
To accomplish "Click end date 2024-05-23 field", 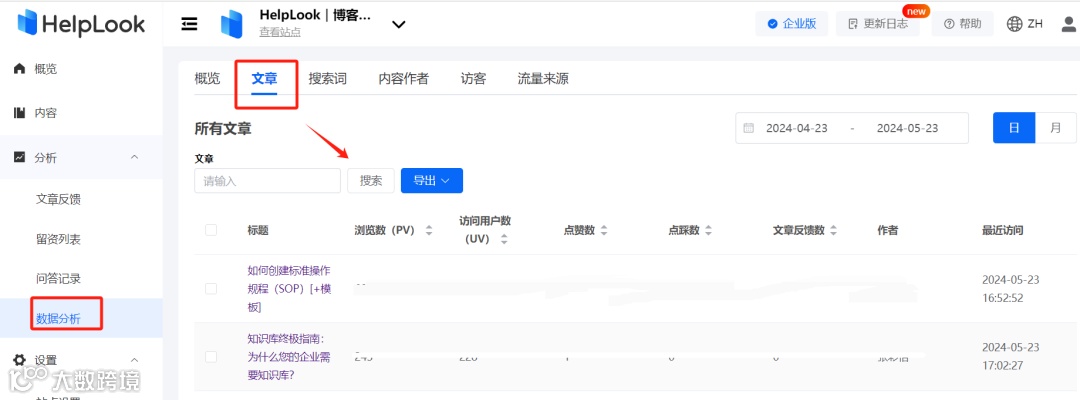I will 907,128.
